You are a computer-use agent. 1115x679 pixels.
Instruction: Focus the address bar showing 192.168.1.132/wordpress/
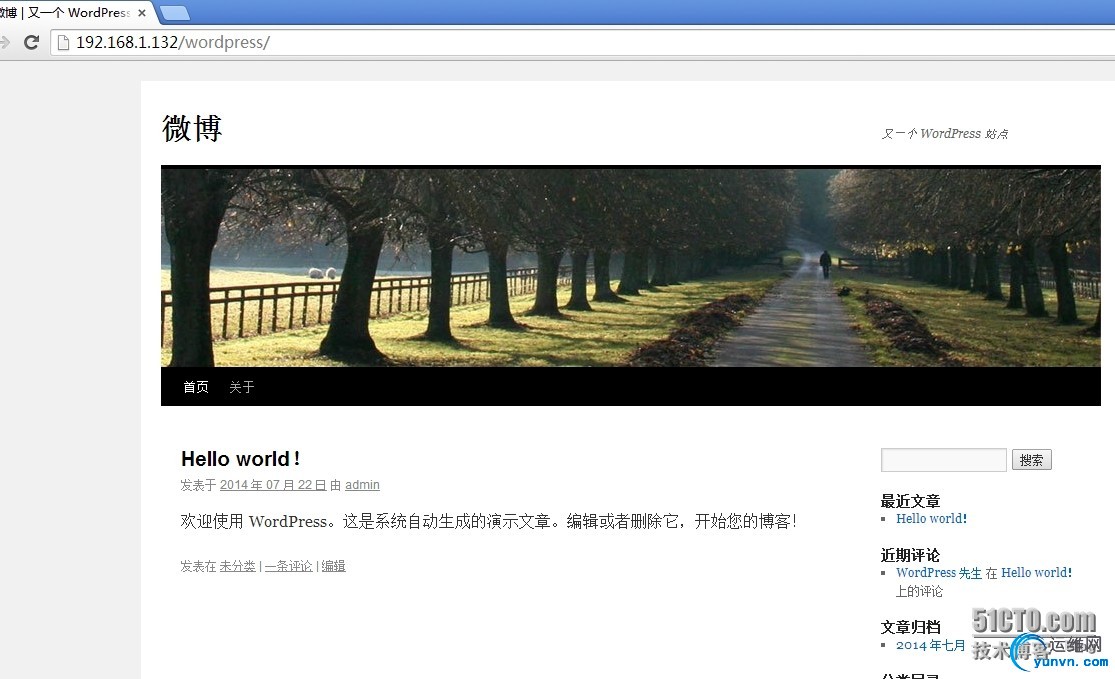point(583,43)
